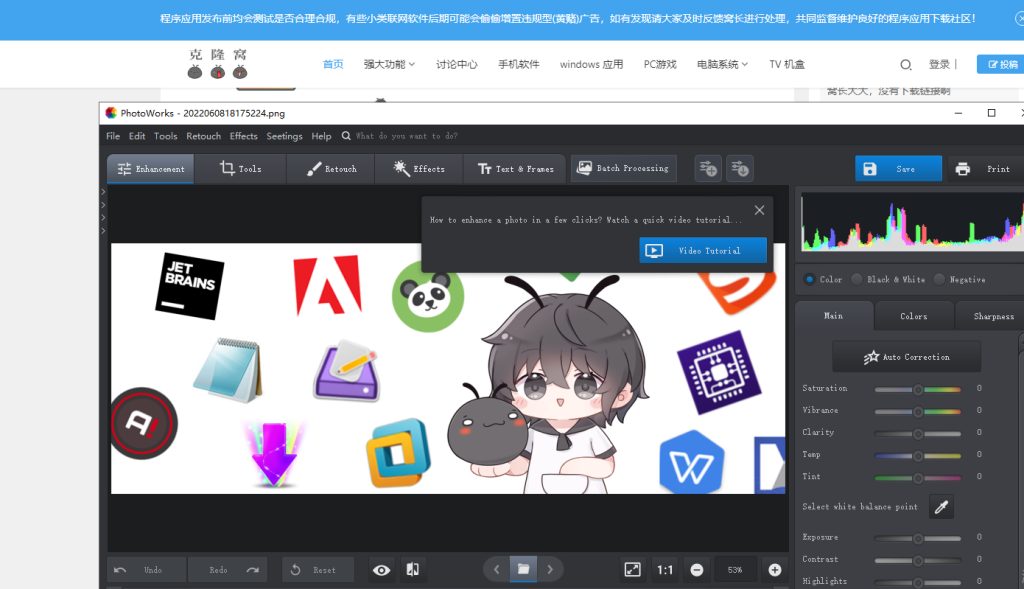Open the Settings menu
Viewport: 1024px width, 589px height.
[x=284, y=136]
